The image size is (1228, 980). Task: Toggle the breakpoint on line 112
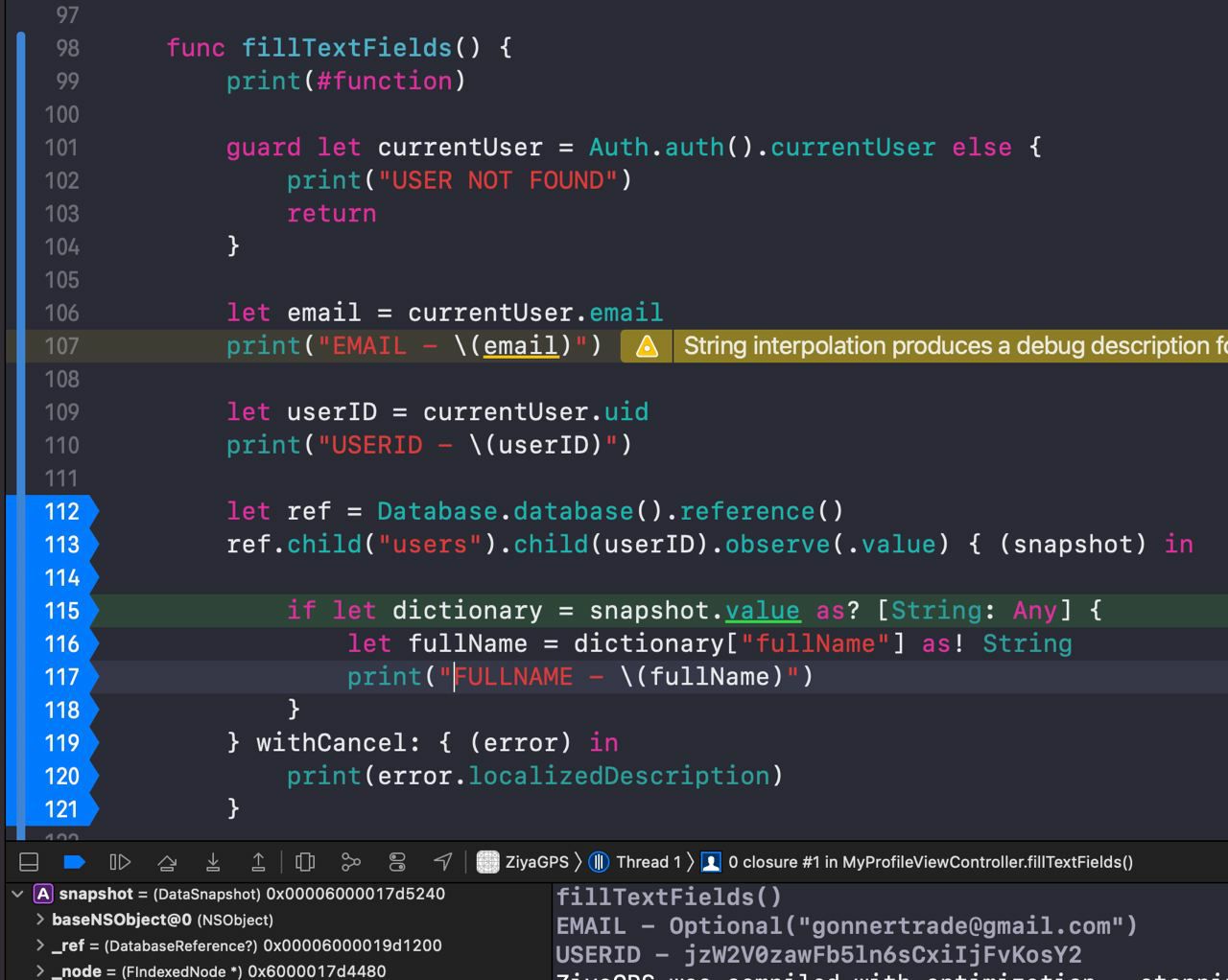click(52, 511)
